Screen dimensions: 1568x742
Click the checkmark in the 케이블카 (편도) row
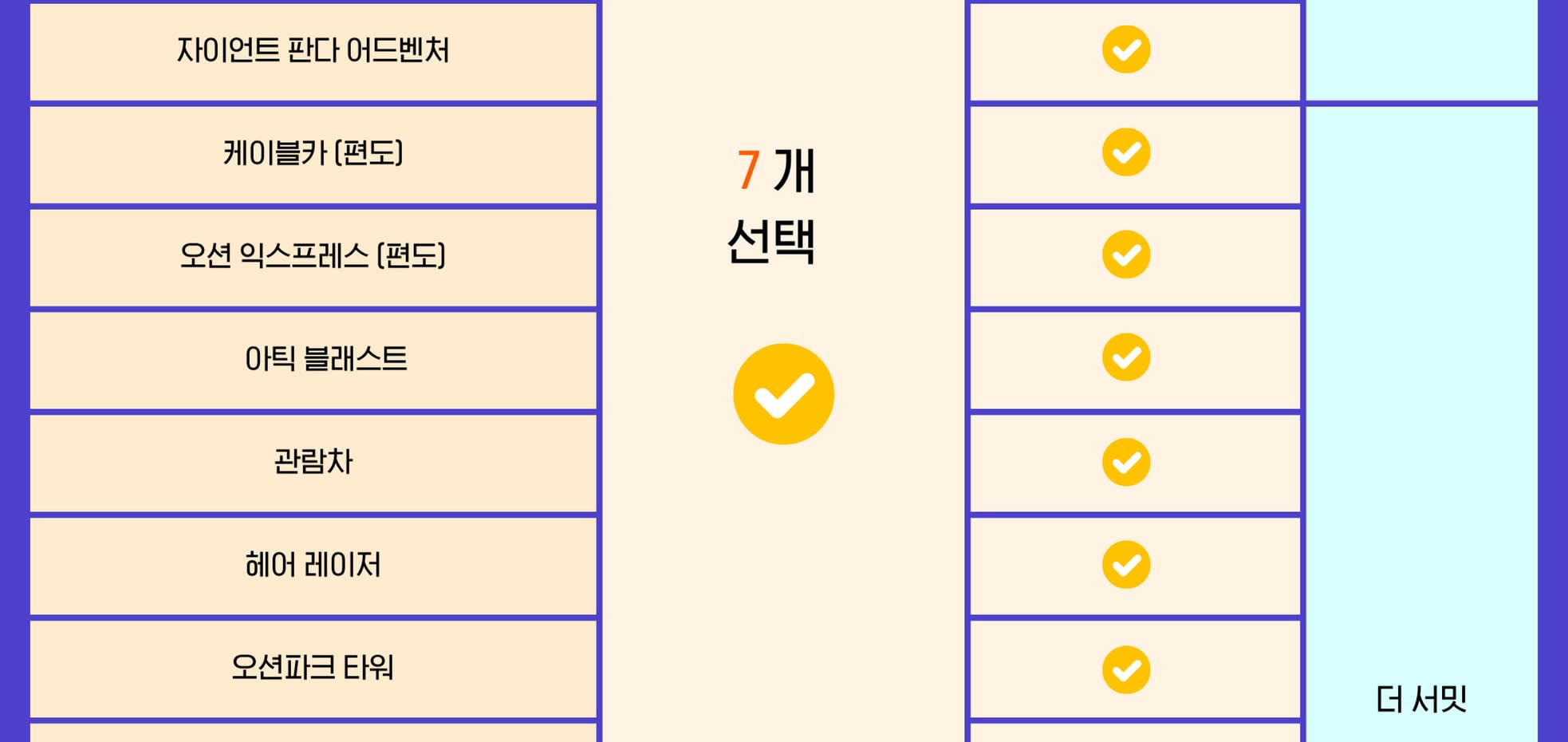point(1125,152)
